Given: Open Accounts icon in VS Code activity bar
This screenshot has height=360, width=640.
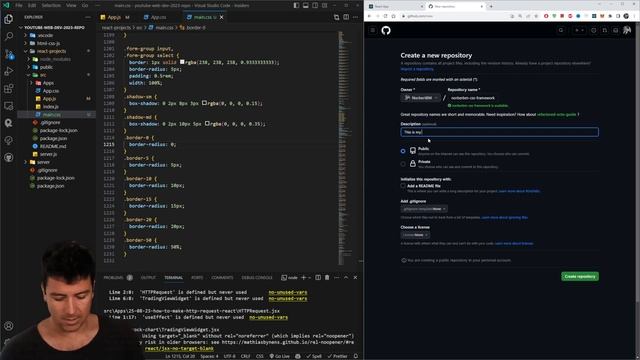Looking at the screenshot, I should pos(9,326).
